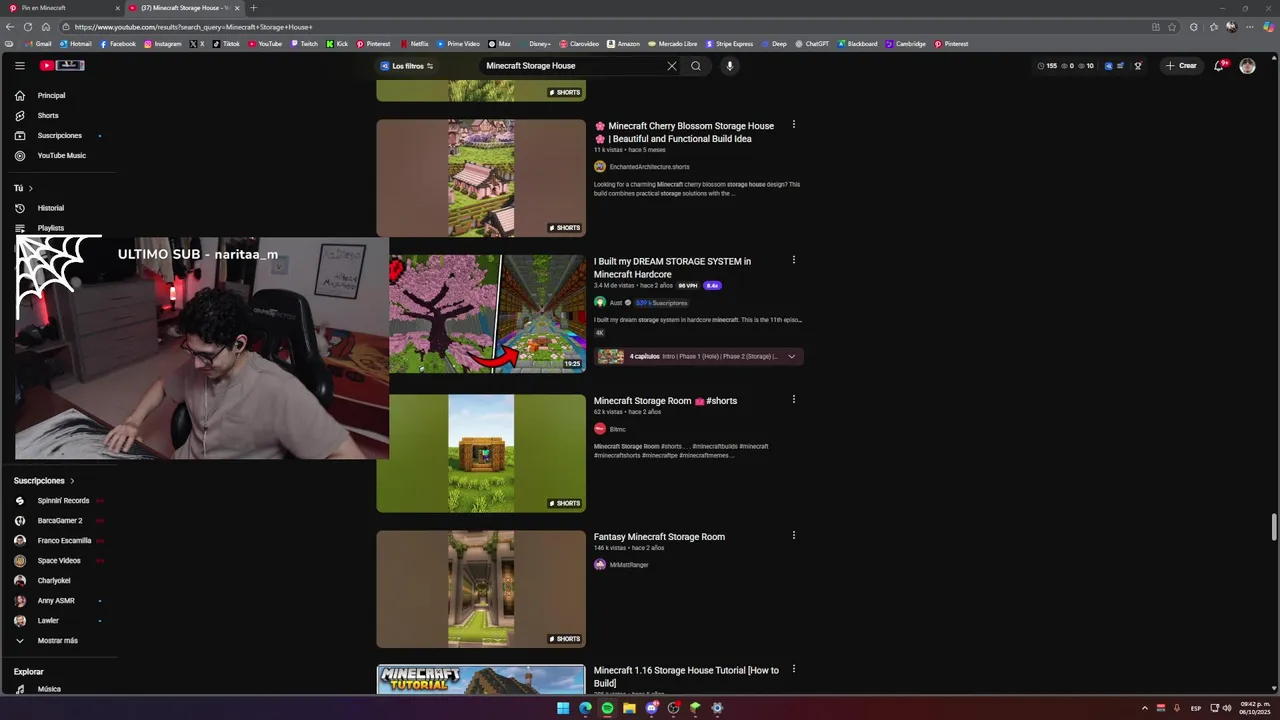This screenshot has width=1280, height=720.
Task: Open the Netflix bookmark
Action: pyautogui.click(x=414, y=44)
